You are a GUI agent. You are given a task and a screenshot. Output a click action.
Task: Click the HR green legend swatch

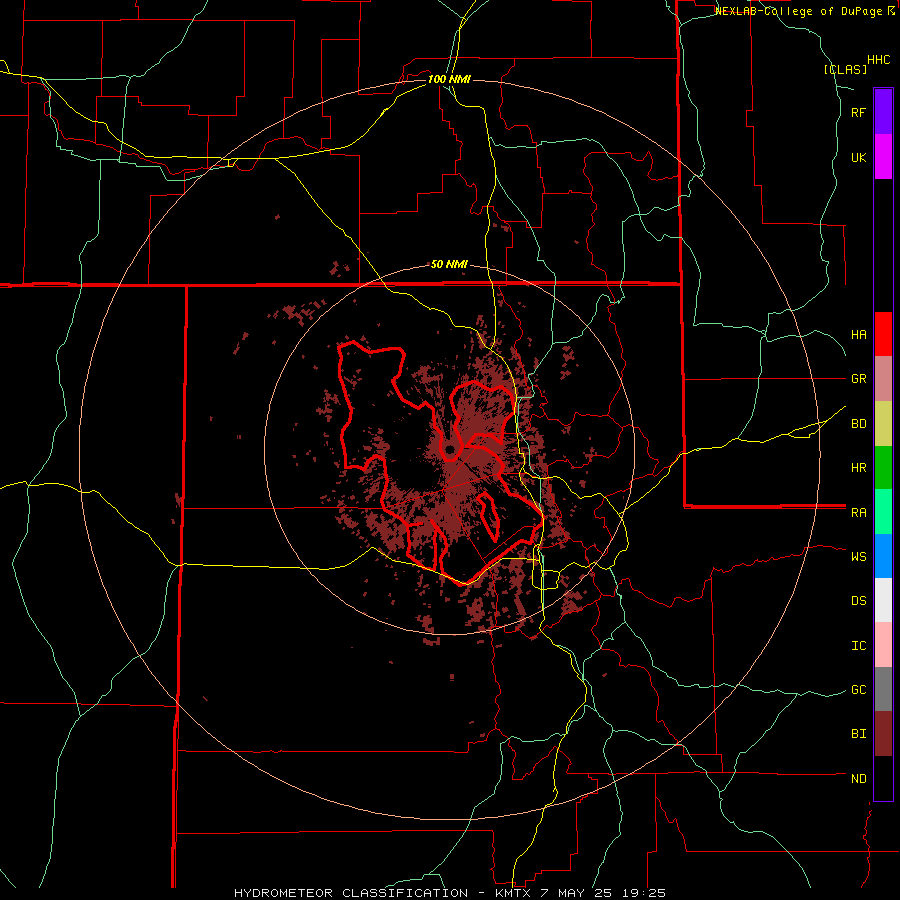tap(883, 468)
